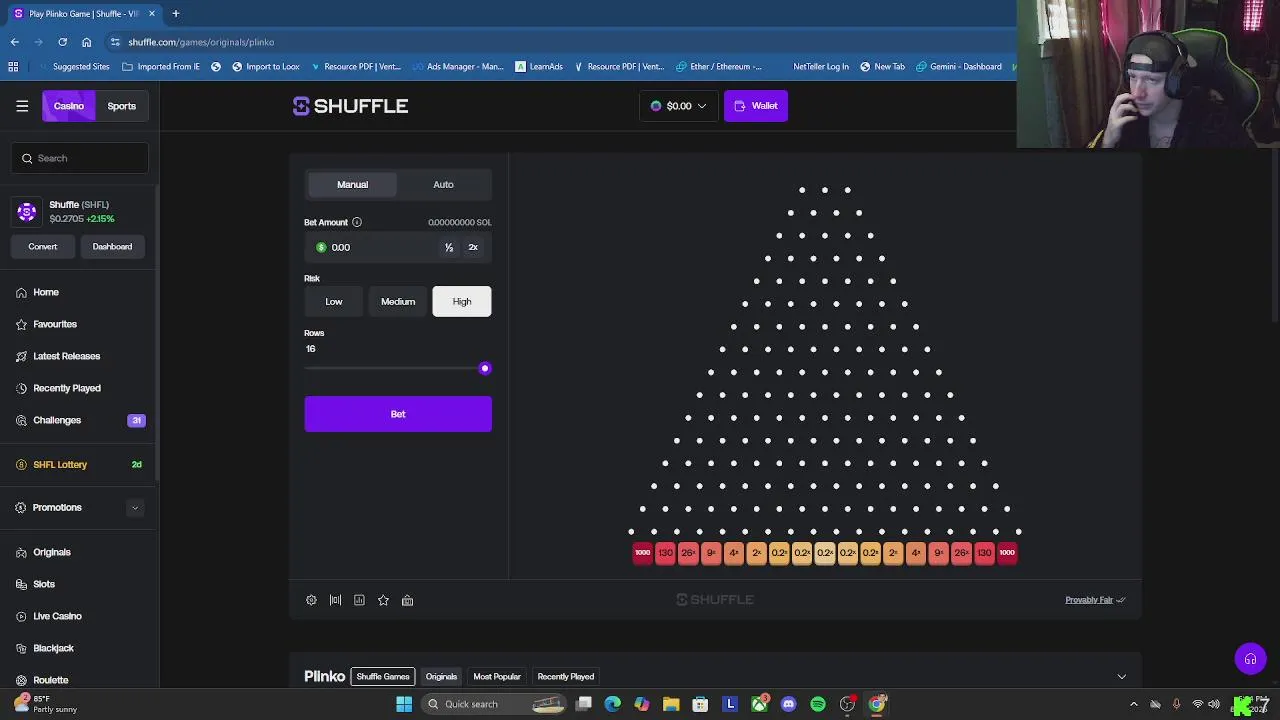
Task: Open the balance currency dropdown
Action: 678,106
